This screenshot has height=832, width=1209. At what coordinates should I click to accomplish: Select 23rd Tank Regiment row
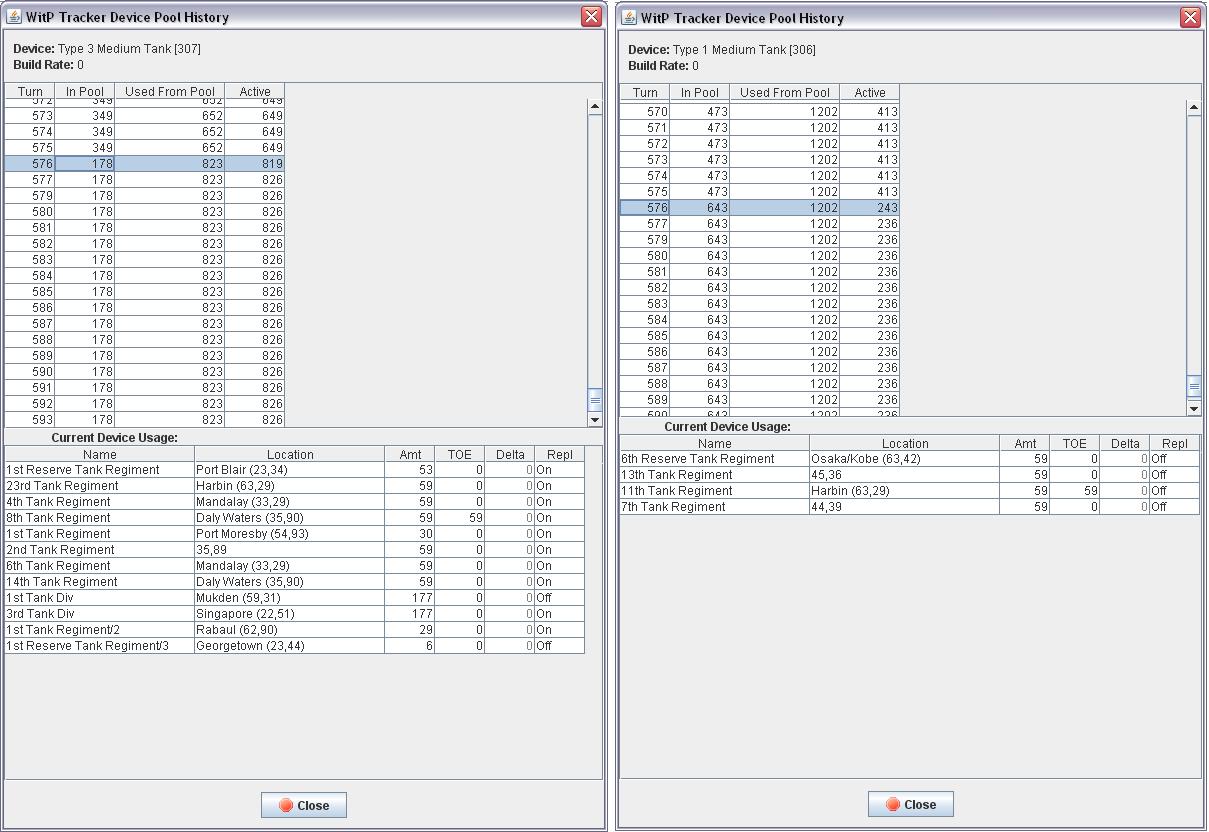(x=295, y=486)
